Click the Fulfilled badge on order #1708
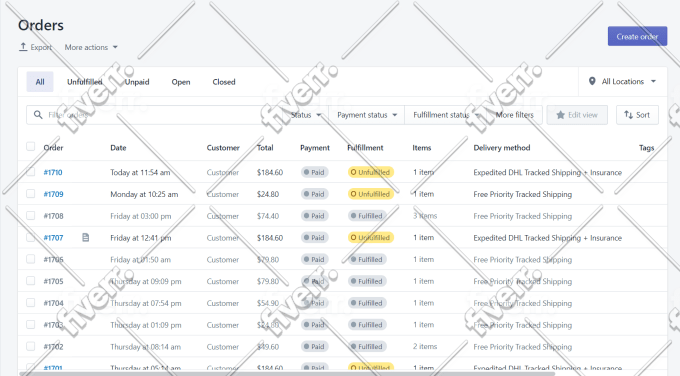This screenshot has height=376, width=680. coord(367,216)
